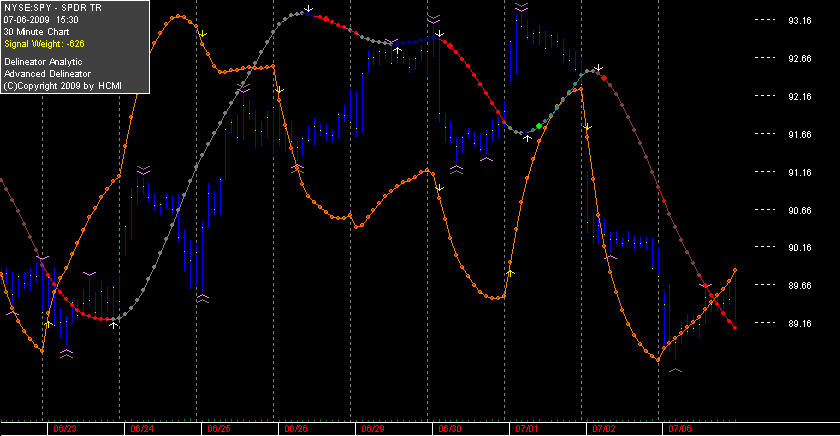Select the 91.66 price axis value

799,135
